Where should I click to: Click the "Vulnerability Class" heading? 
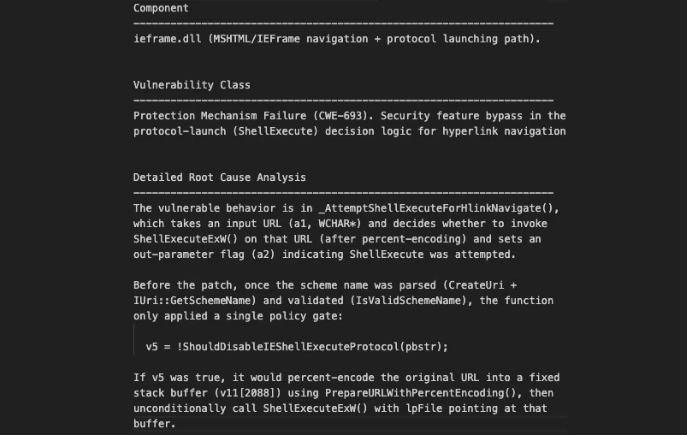click(x=192, y=85)
